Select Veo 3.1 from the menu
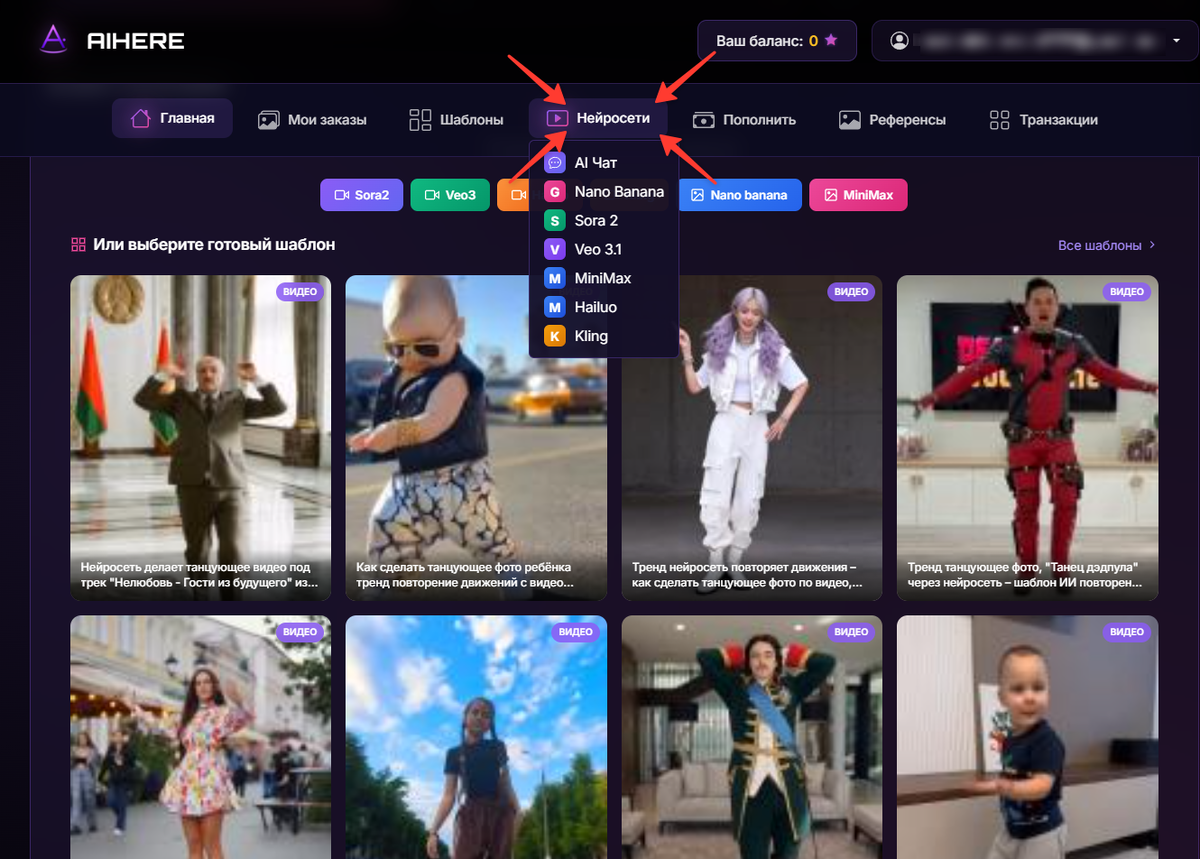The height and width of the screenshot is (859, 1200). point(604,250)
